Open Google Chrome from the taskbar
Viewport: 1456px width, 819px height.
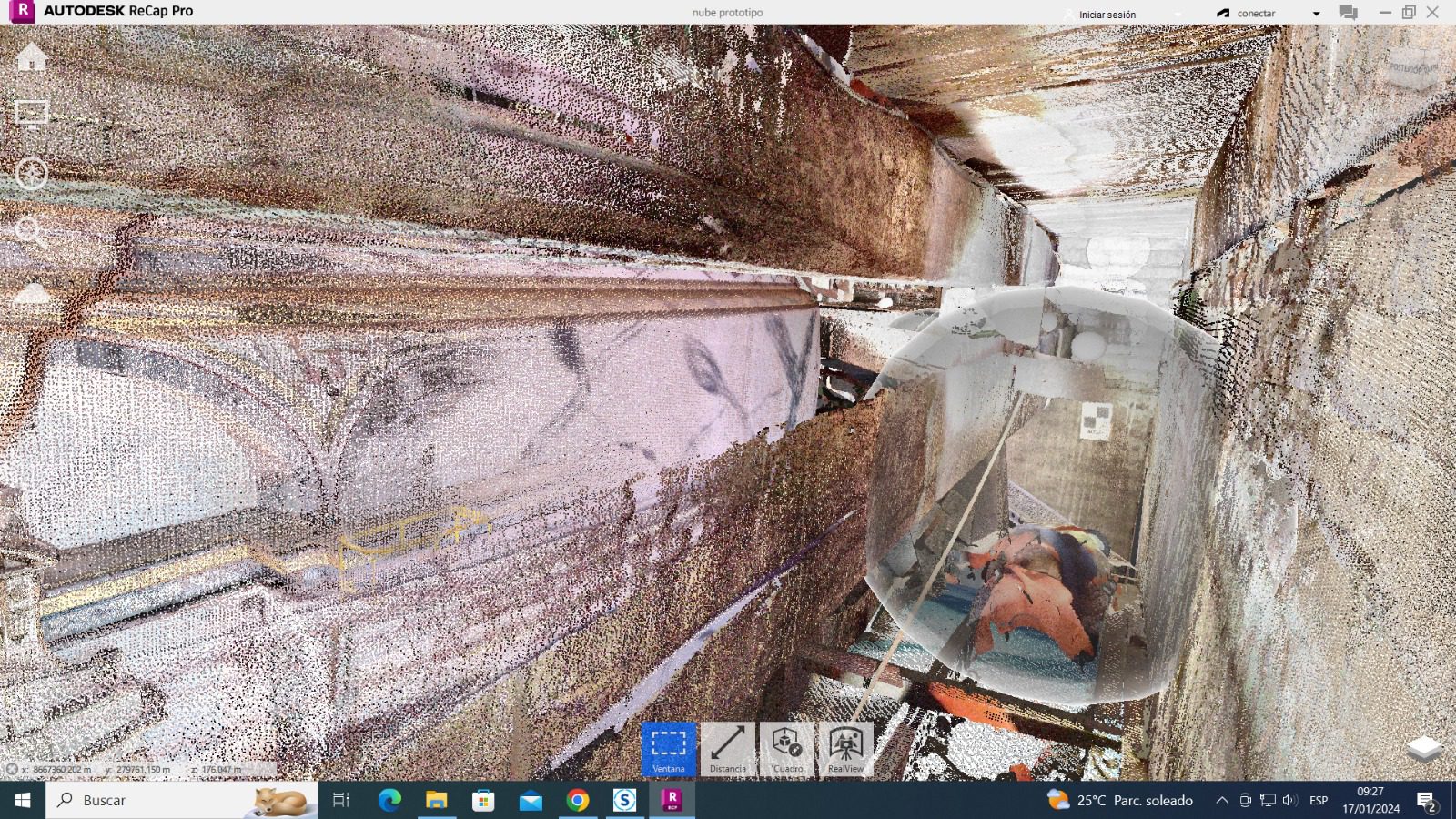tap(577, 800)
